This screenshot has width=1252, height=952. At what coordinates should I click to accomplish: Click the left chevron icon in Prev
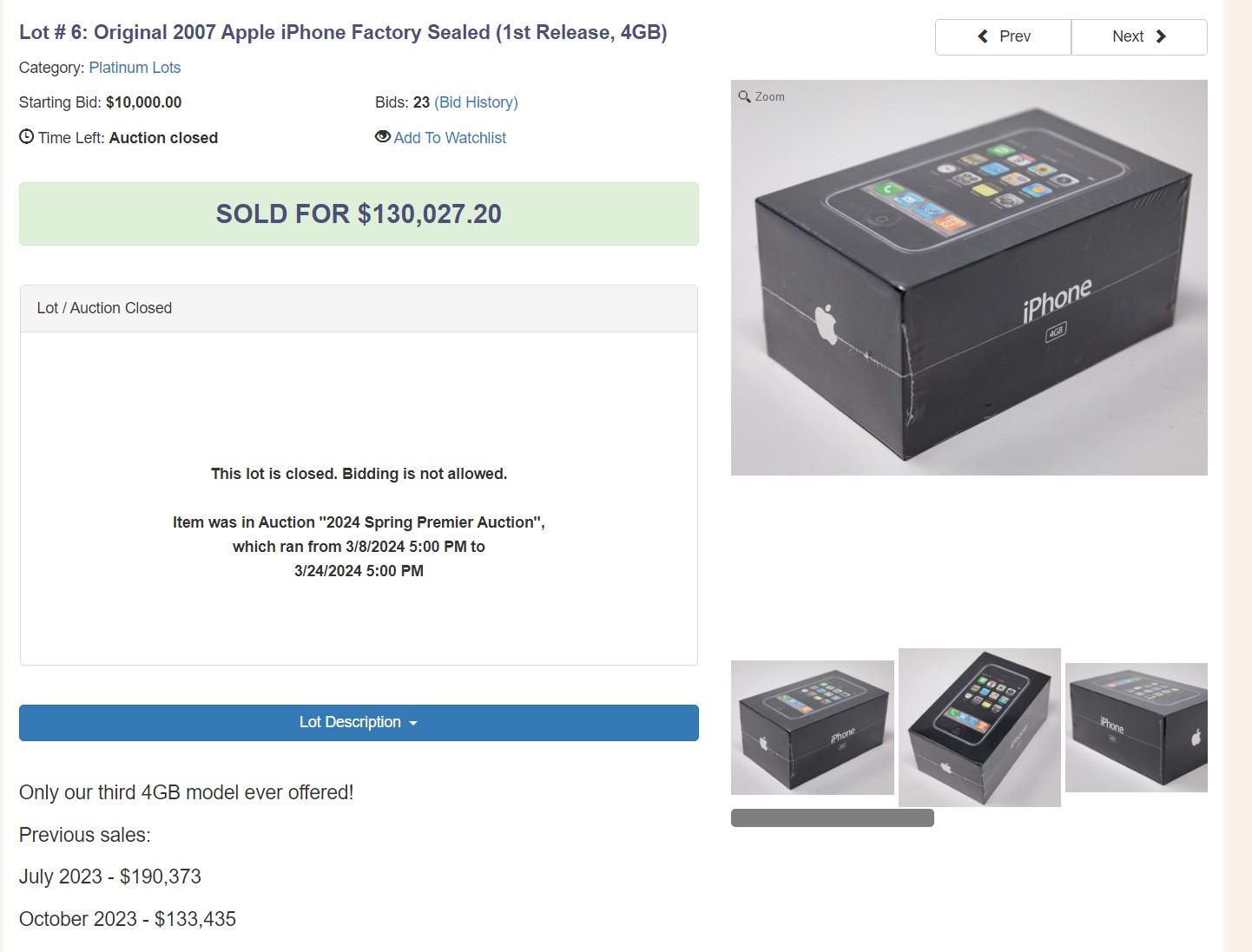[983, 36]
